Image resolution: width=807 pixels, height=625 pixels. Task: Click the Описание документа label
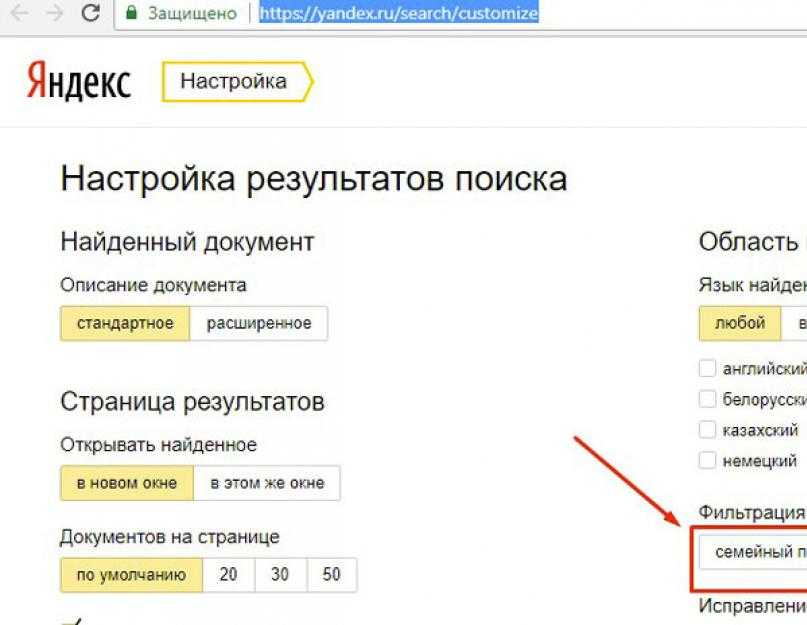click(153, 285)
